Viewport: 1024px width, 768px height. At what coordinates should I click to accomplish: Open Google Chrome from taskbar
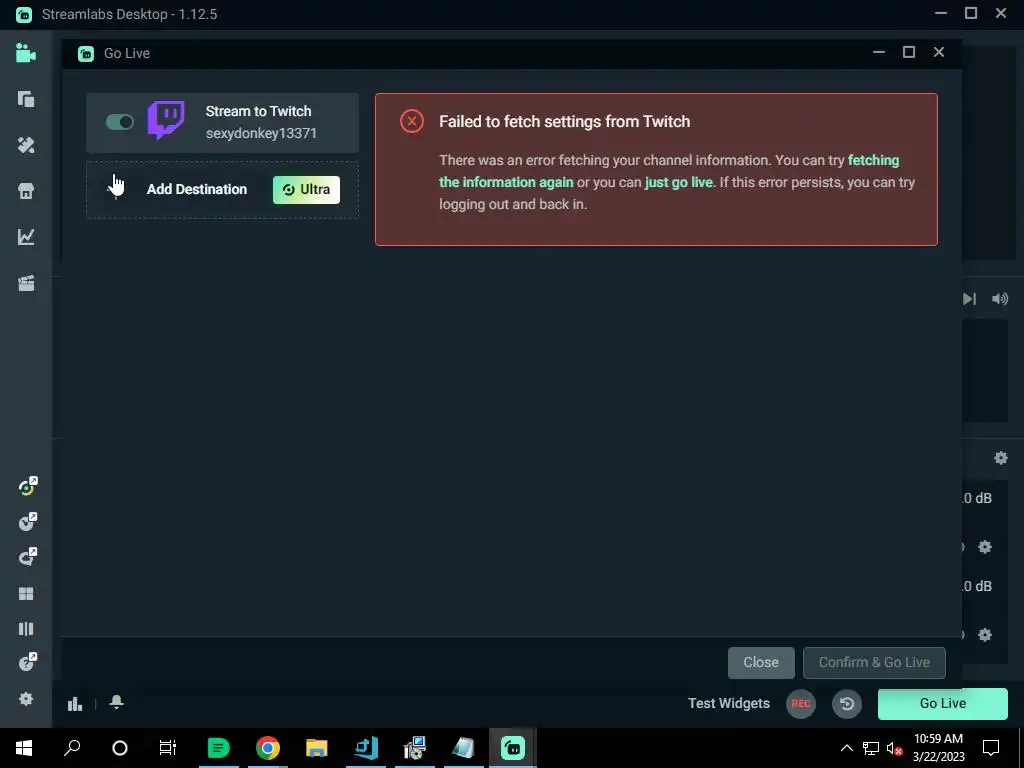tap(268, 748)
